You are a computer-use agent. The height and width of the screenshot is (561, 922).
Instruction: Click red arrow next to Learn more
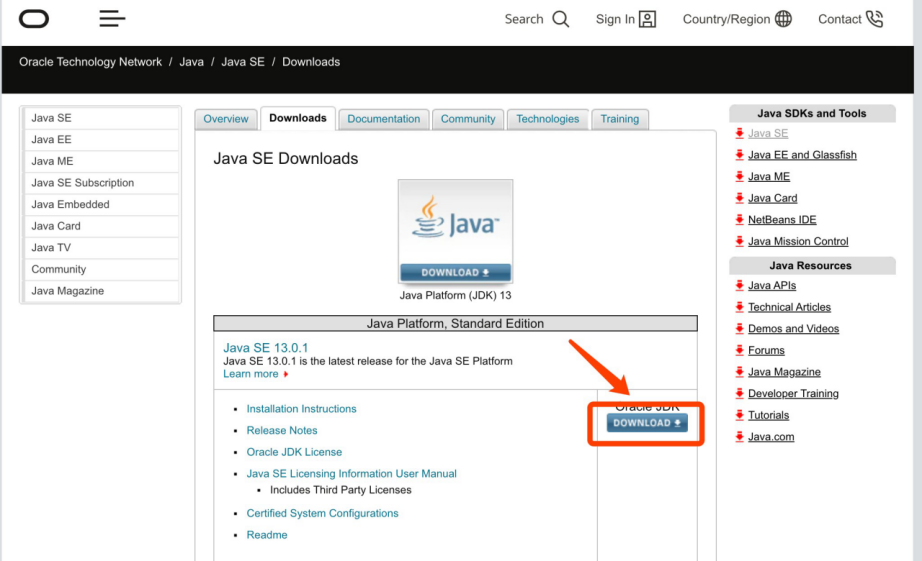pyautogui.click(x=286, y=374)
